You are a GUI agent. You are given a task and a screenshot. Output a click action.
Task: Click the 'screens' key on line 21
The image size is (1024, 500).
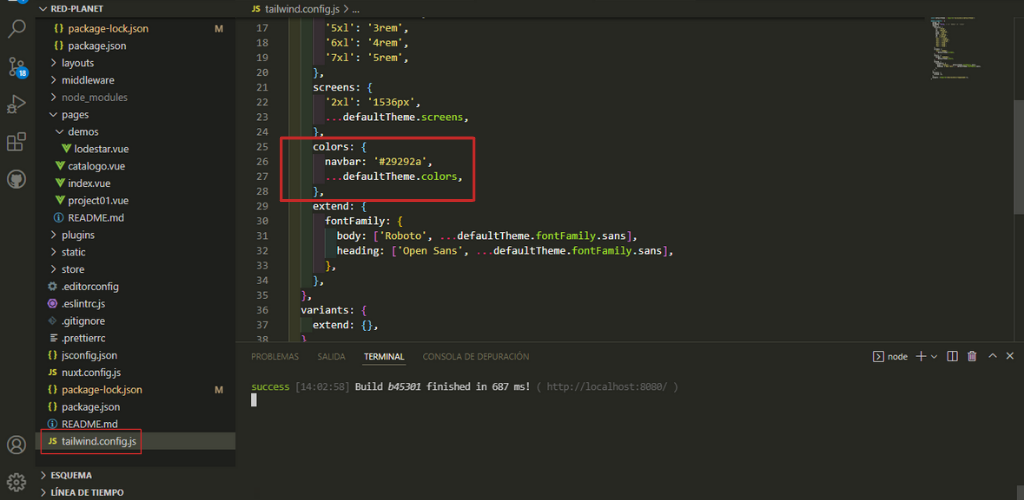tap(333, 87)
